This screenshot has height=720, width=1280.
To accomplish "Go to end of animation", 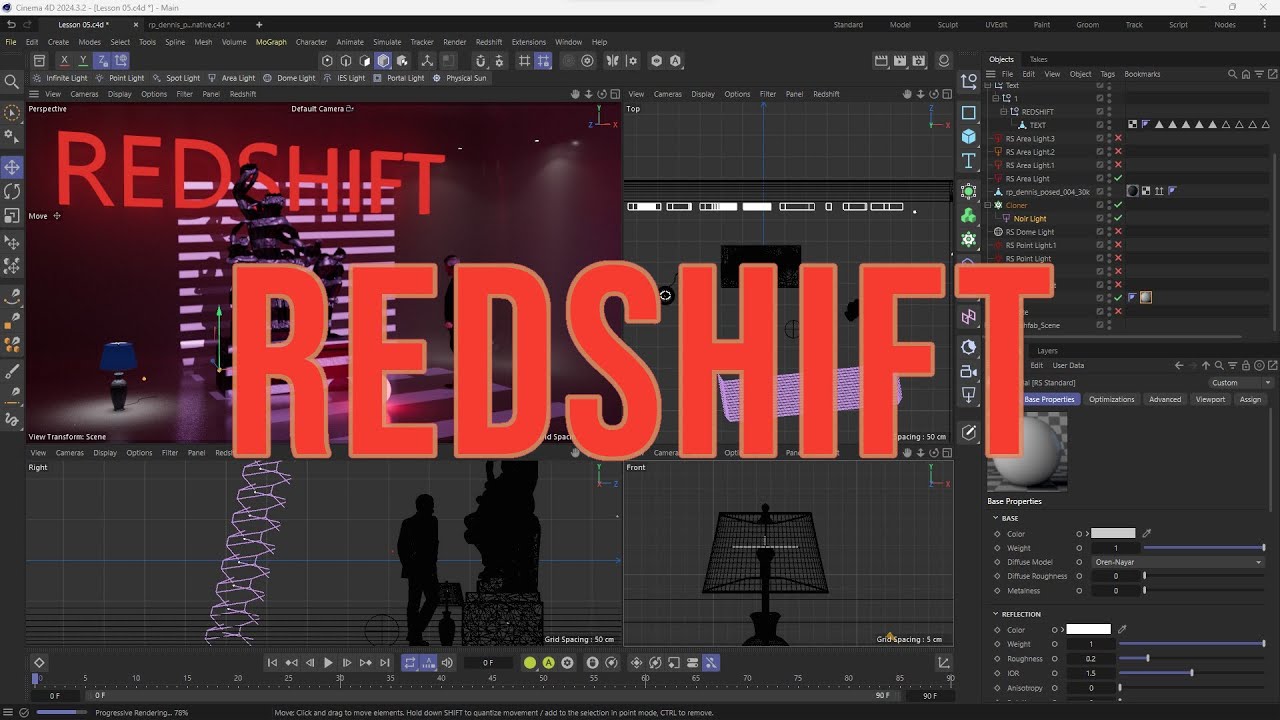I will tap(385, 662).
